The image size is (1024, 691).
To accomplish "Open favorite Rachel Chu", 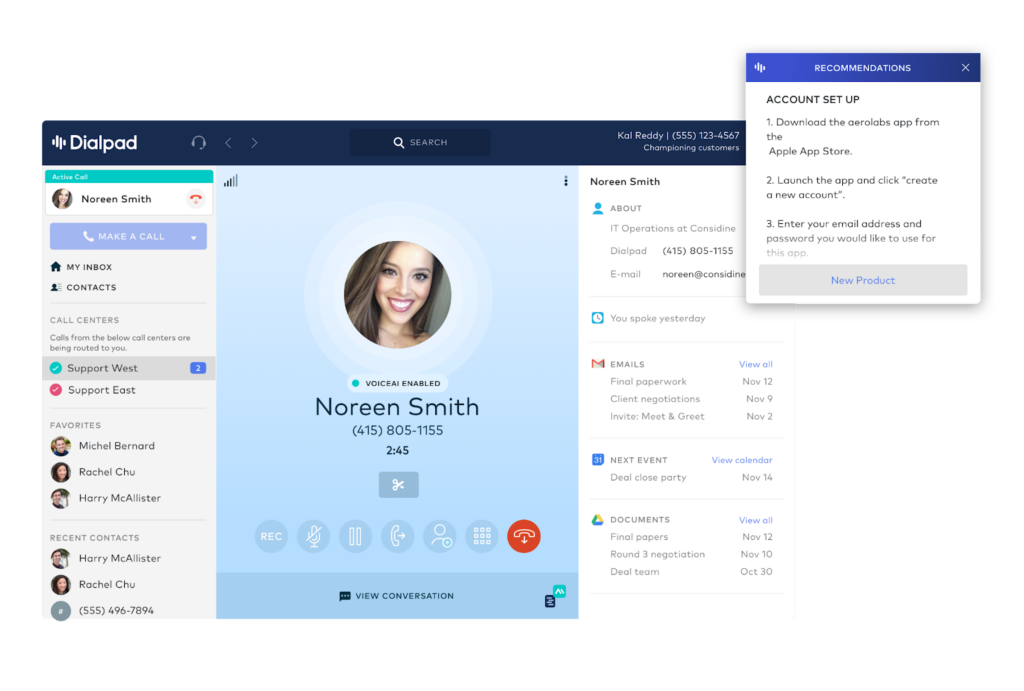I will point(93,472).
